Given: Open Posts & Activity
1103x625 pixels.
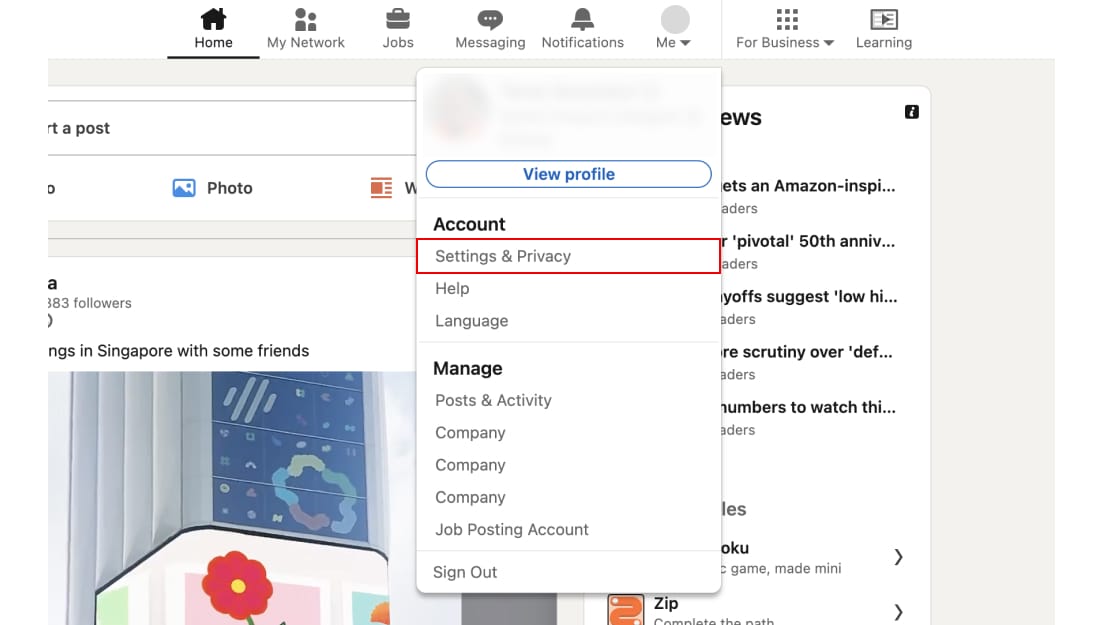Looking at the screenshot, I should tap(493, 400).
